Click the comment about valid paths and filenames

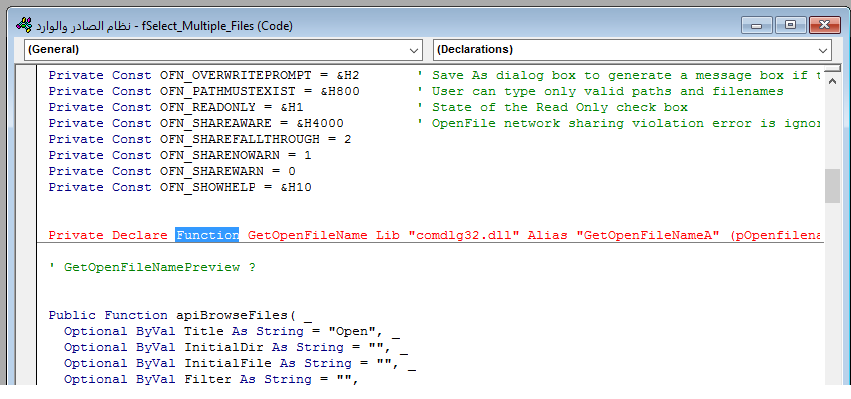click(600, 91)
